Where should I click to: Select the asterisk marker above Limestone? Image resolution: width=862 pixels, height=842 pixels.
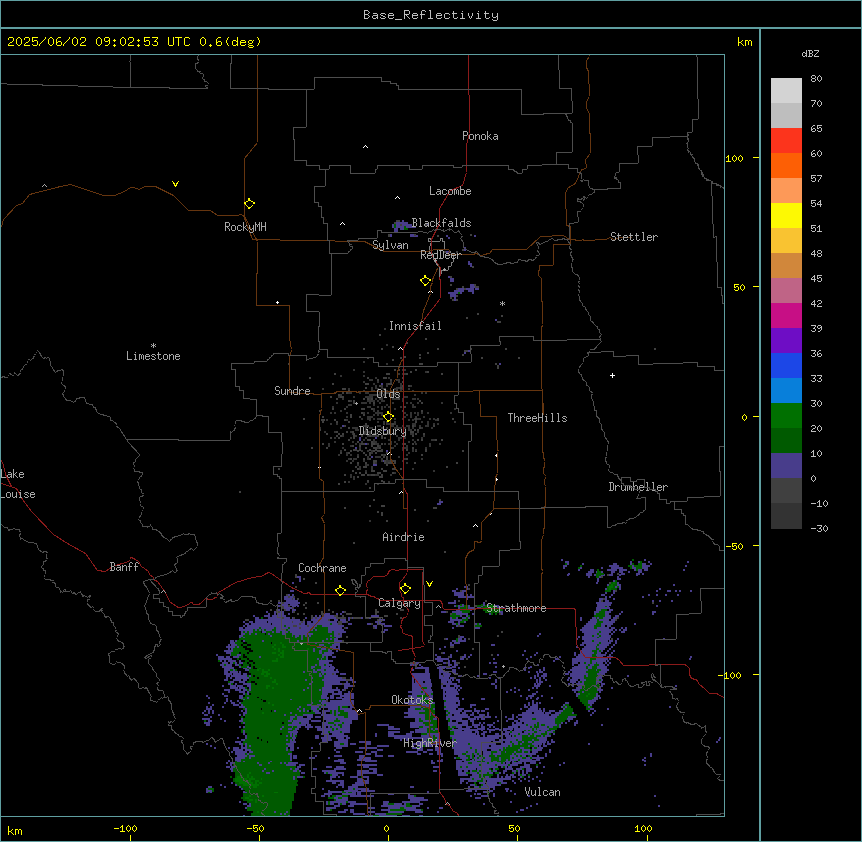[x=153, y=346]
